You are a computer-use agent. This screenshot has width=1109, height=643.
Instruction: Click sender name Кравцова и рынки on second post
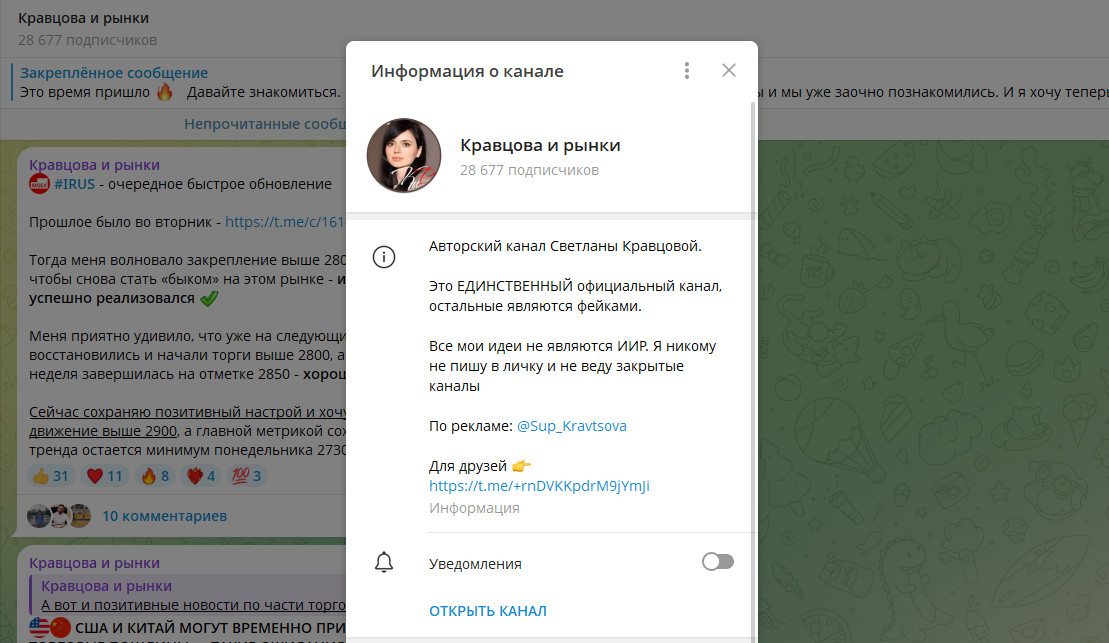pyautogui.click(x=94, y=563)
